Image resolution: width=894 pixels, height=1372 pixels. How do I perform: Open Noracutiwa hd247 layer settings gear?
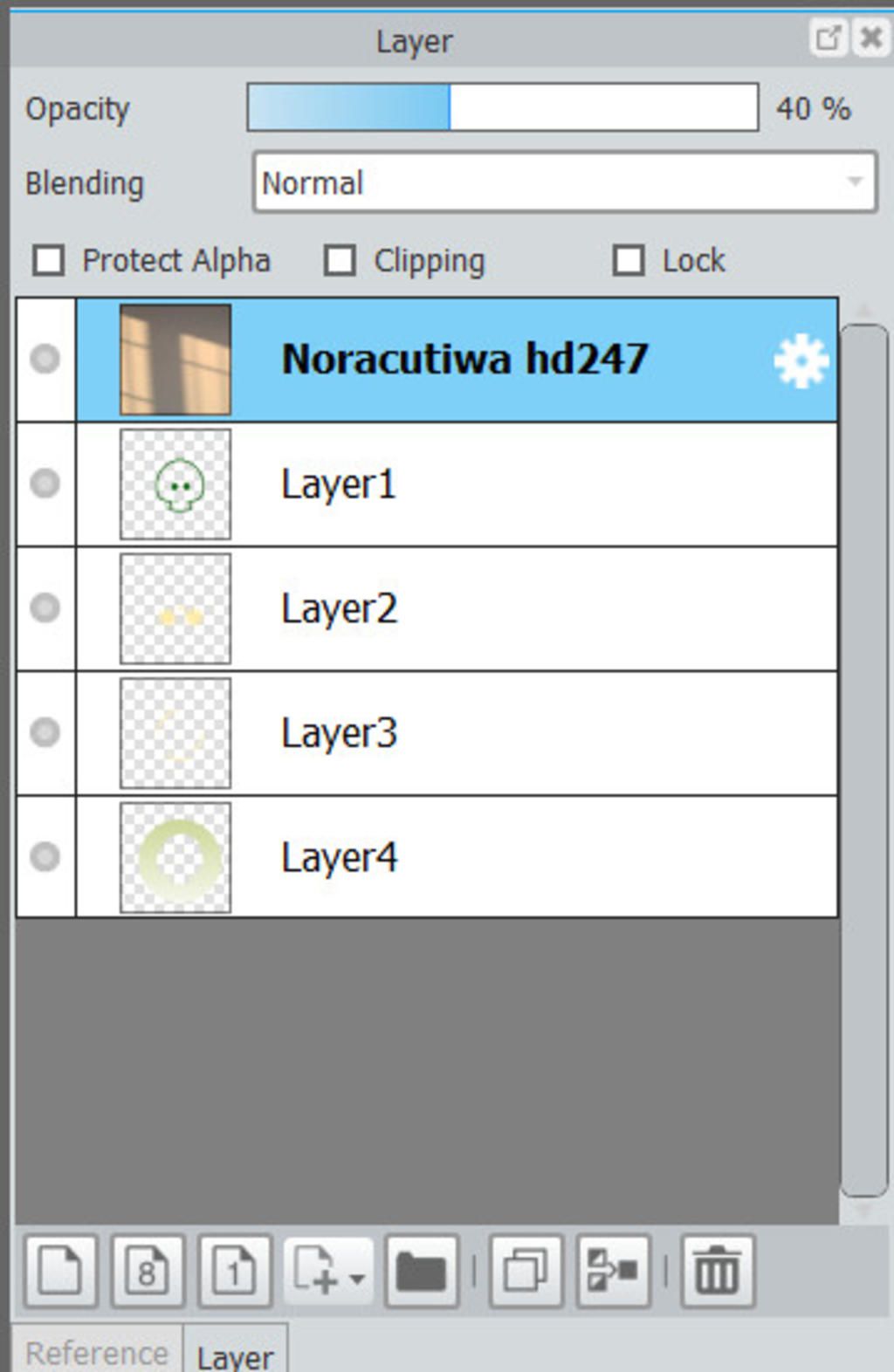point(801,360)
